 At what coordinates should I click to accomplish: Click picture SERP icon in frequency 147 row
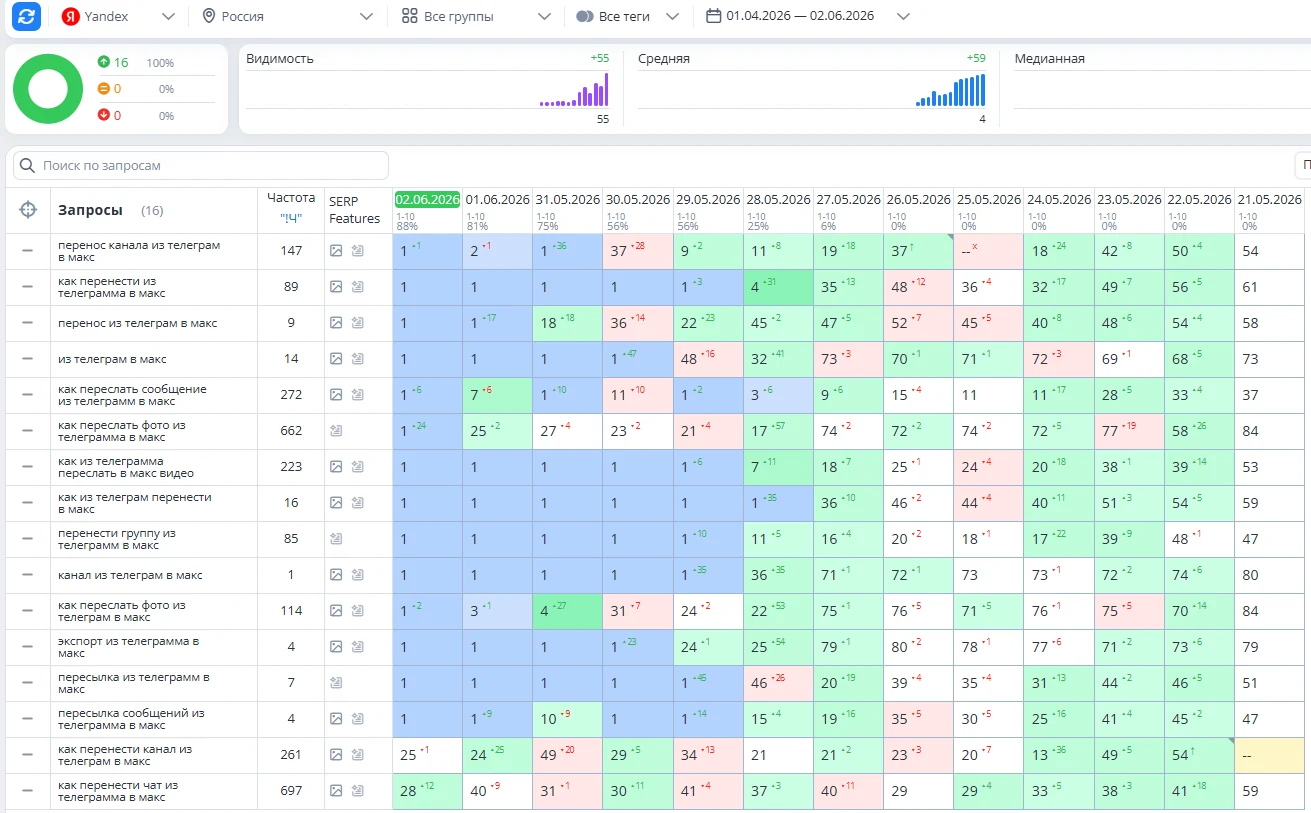coord(336,251)
